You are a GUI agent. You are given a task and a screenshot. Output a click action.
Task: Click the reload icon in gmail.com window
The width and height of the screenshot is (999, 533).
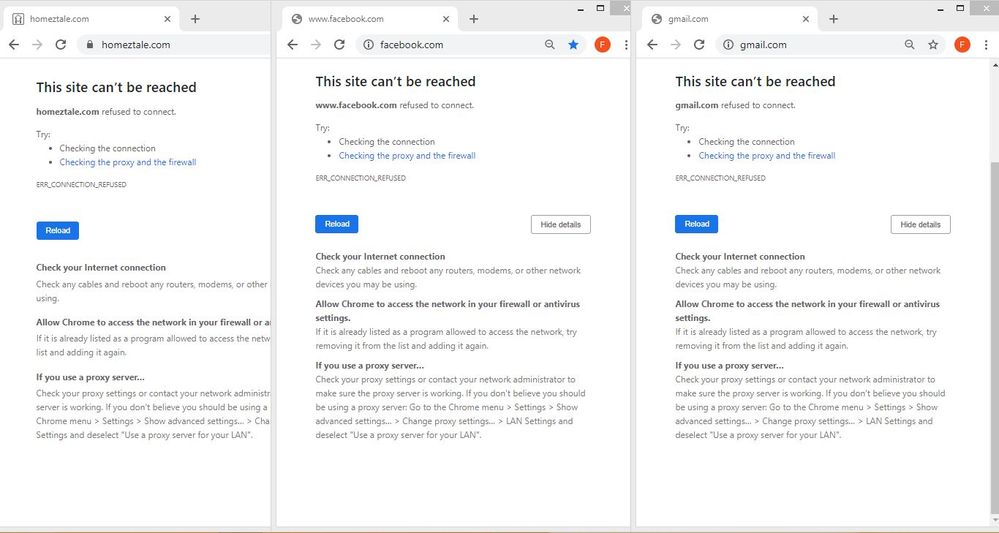[699, 45]
